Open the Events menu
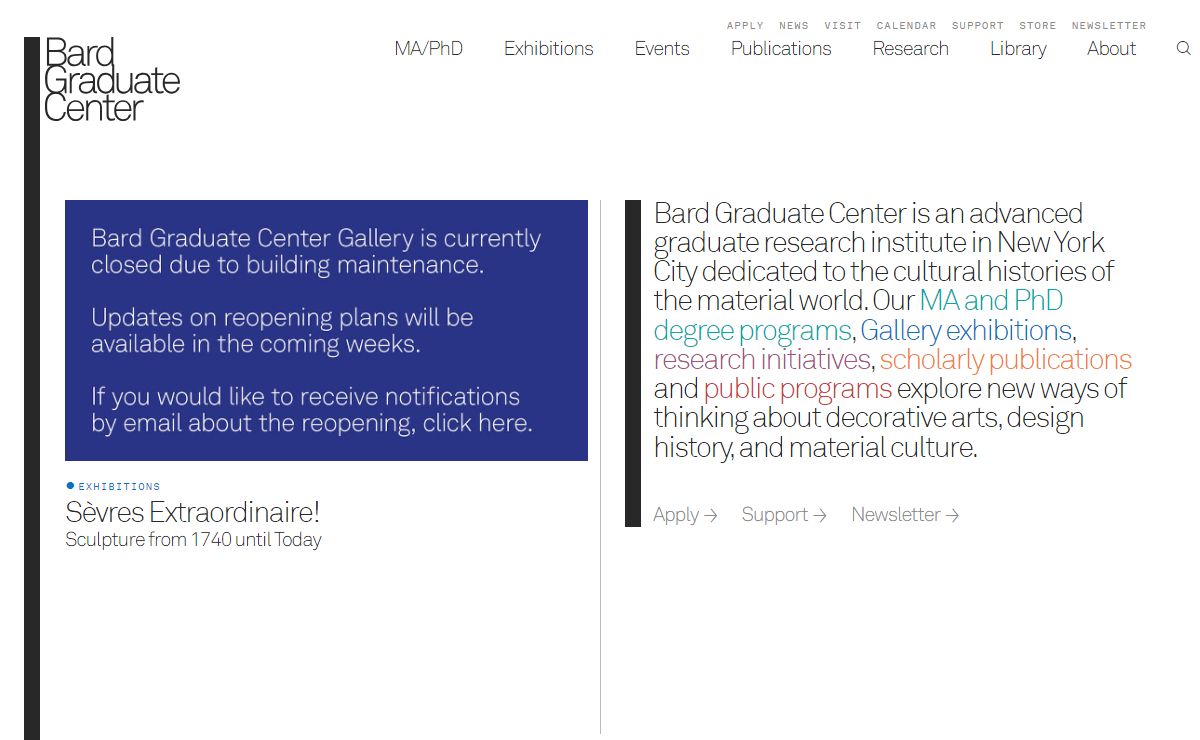 click(662, 48)
